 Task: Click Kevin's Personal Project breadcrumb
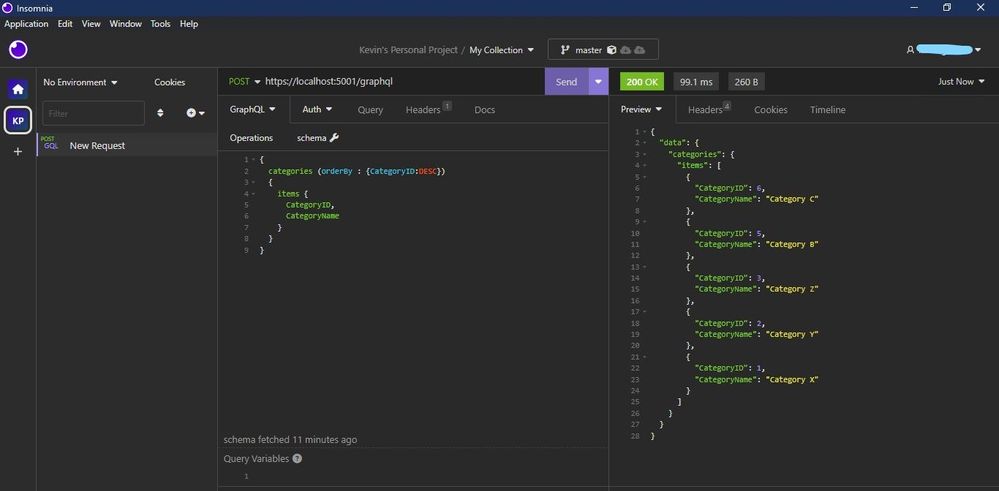[x=408, y=50]
